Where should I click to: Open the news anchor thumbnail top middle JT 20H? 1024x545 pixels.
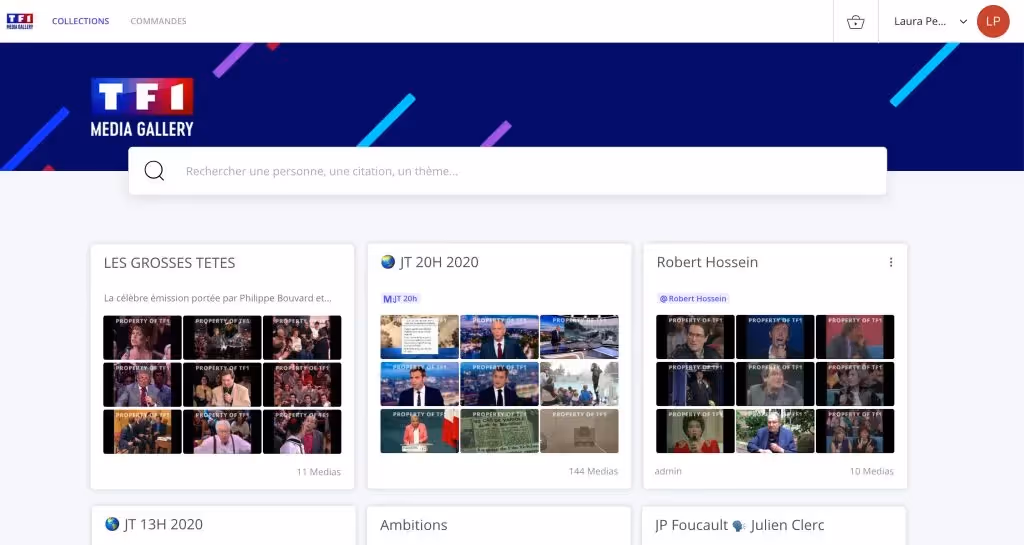coord(500,337)
